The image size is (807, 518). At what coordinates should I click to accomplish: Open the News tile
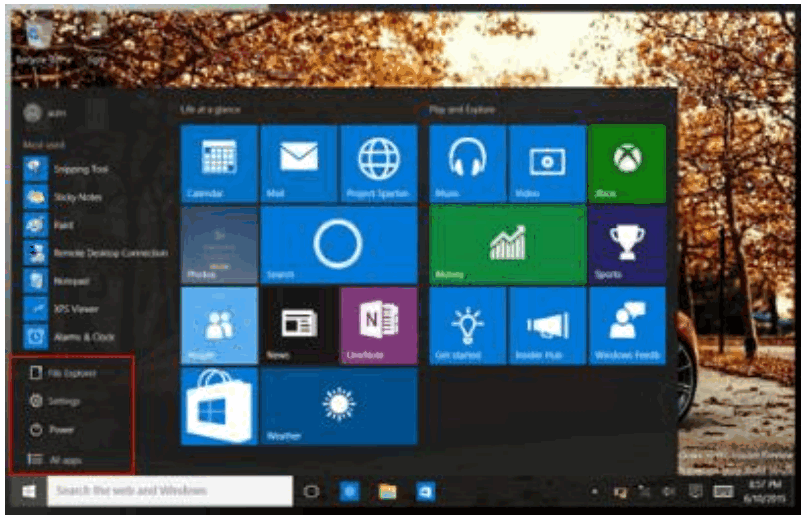[x=299, y=325]
